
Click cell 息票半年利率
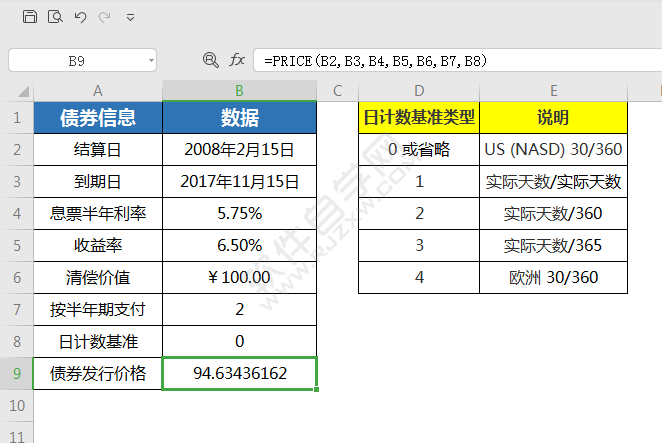98,214
